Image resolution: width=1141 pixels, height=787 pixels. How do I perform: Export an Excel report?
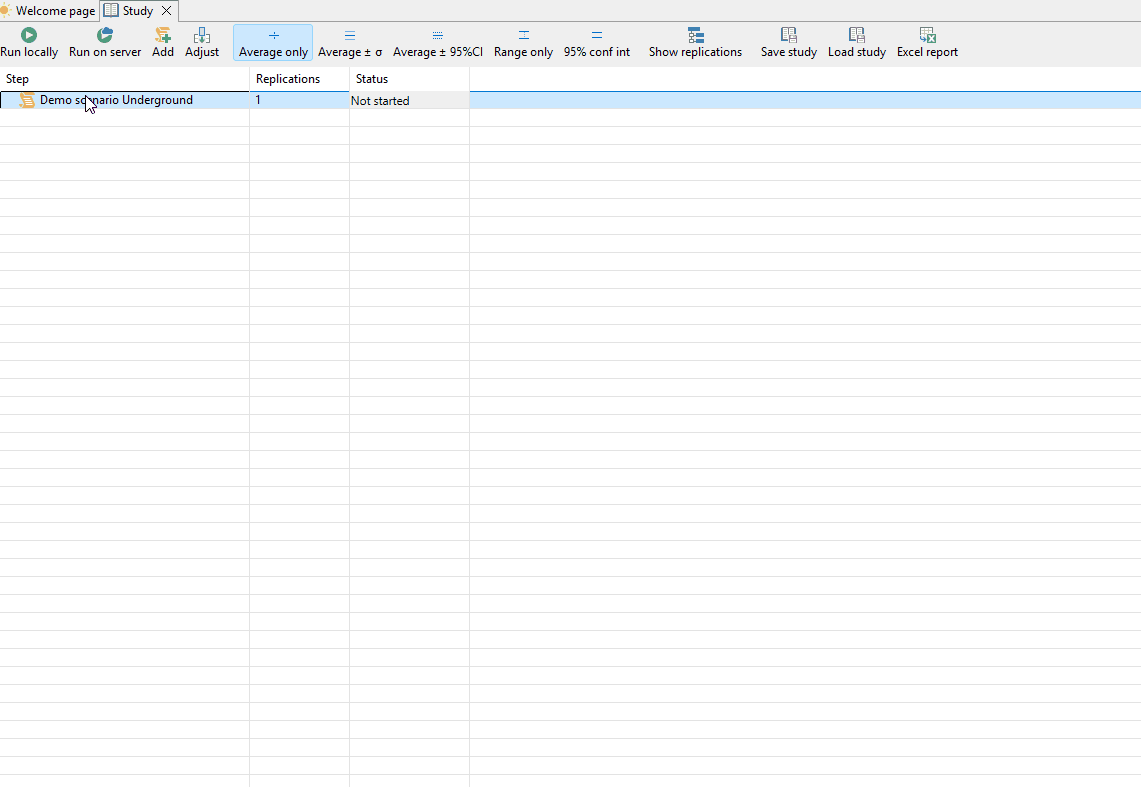tap(927, 43)
